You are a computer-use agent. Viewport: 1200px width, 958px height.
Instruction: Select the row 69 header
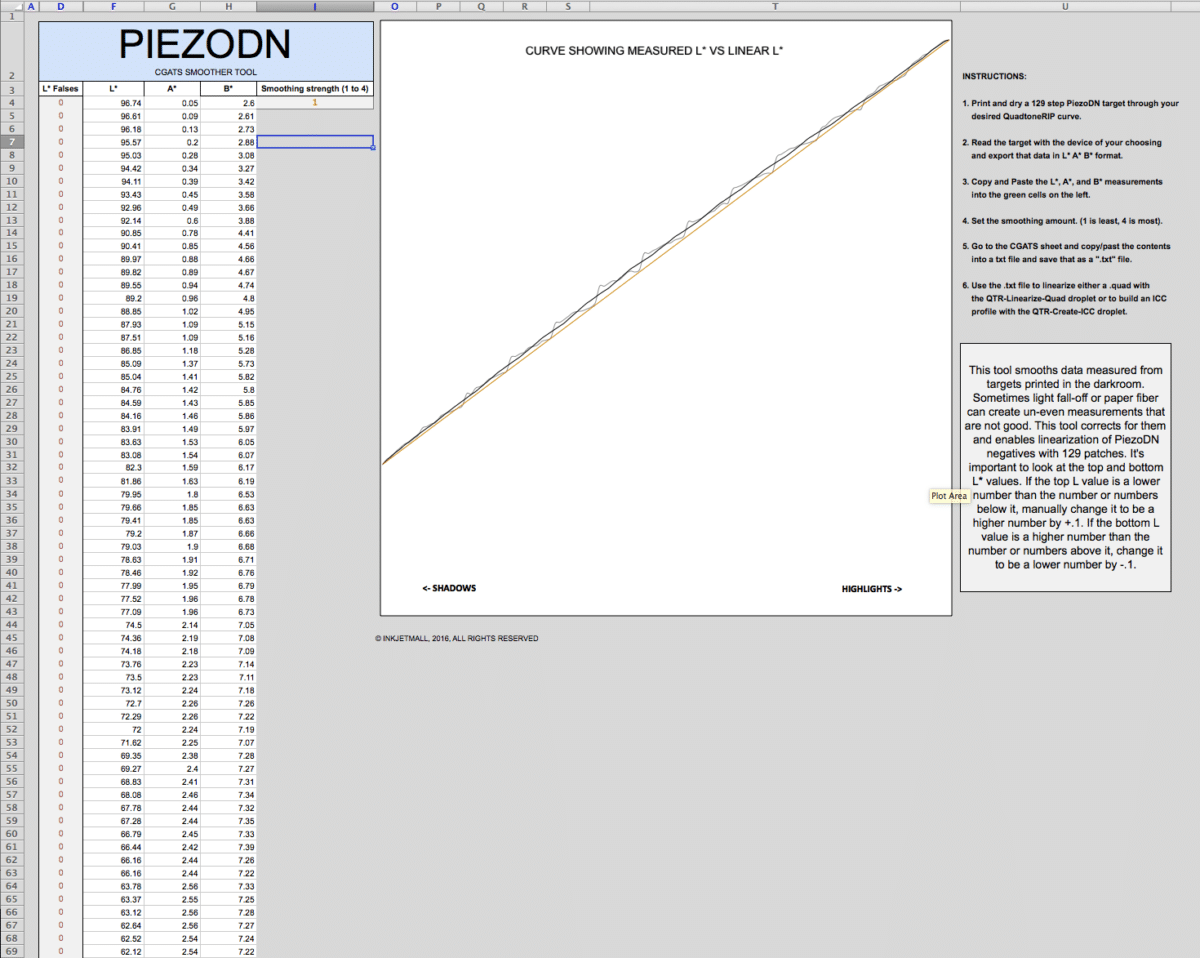click(x=8, y=951)
